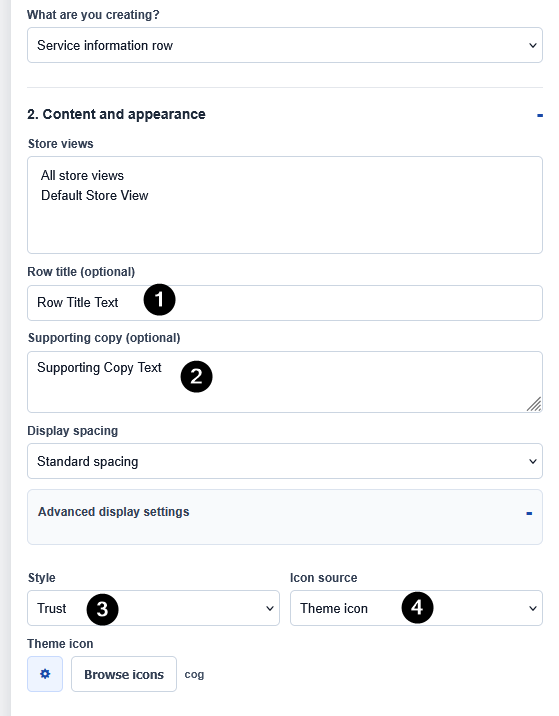Click the Browse icons button
The image size is (559, 716).
pyautogui.click(x=124, y=674)
